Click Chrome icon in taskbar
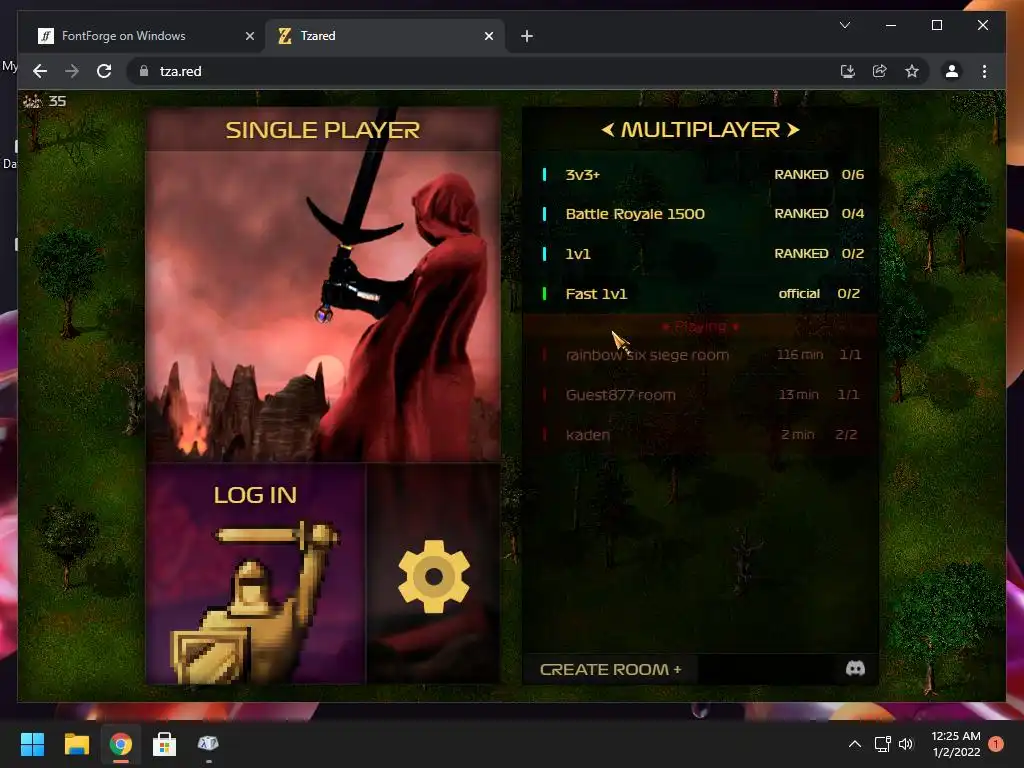Screen dimensions: 1024x768 click(x=120, y=744)
